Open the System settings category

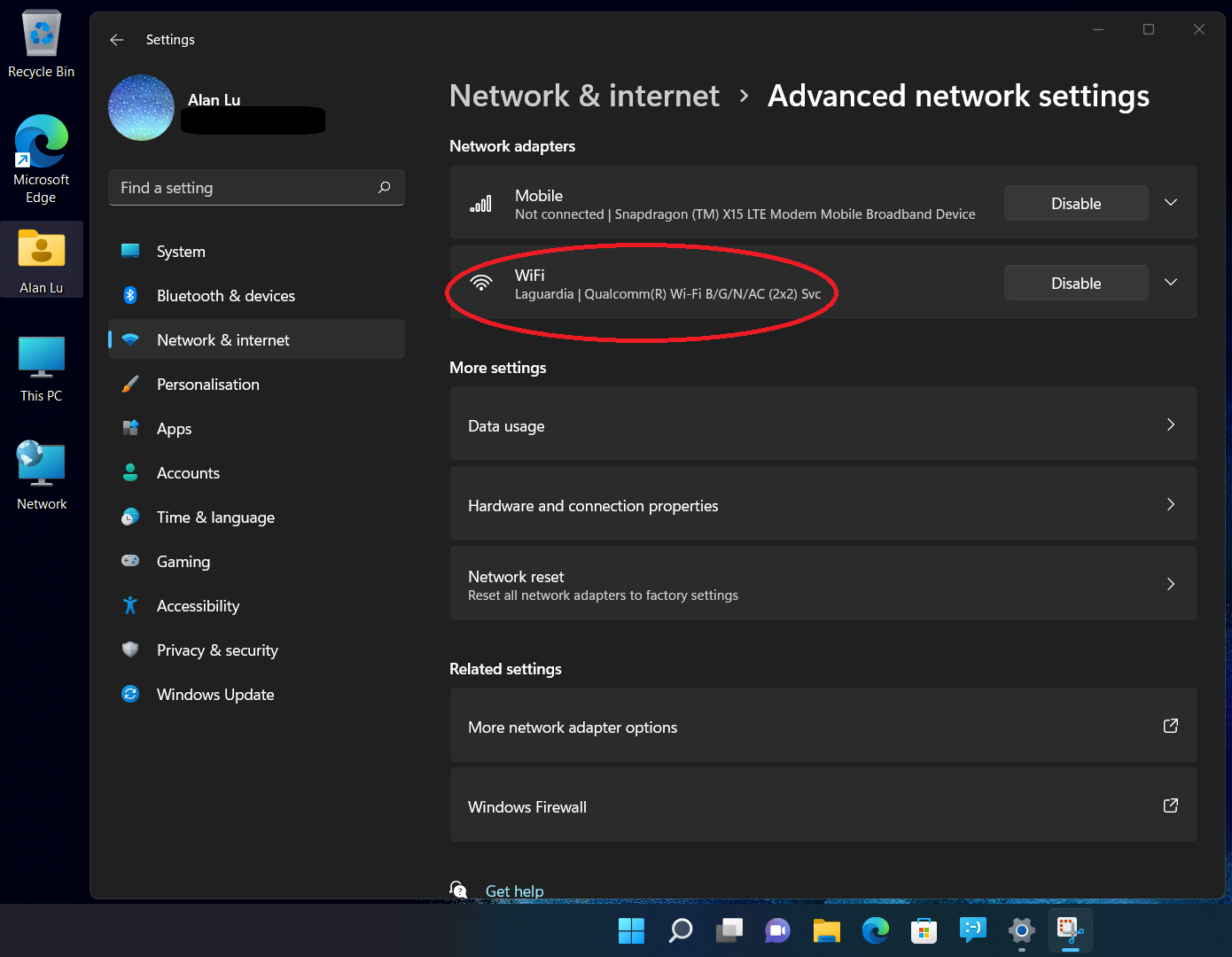(x=180, y=251)
